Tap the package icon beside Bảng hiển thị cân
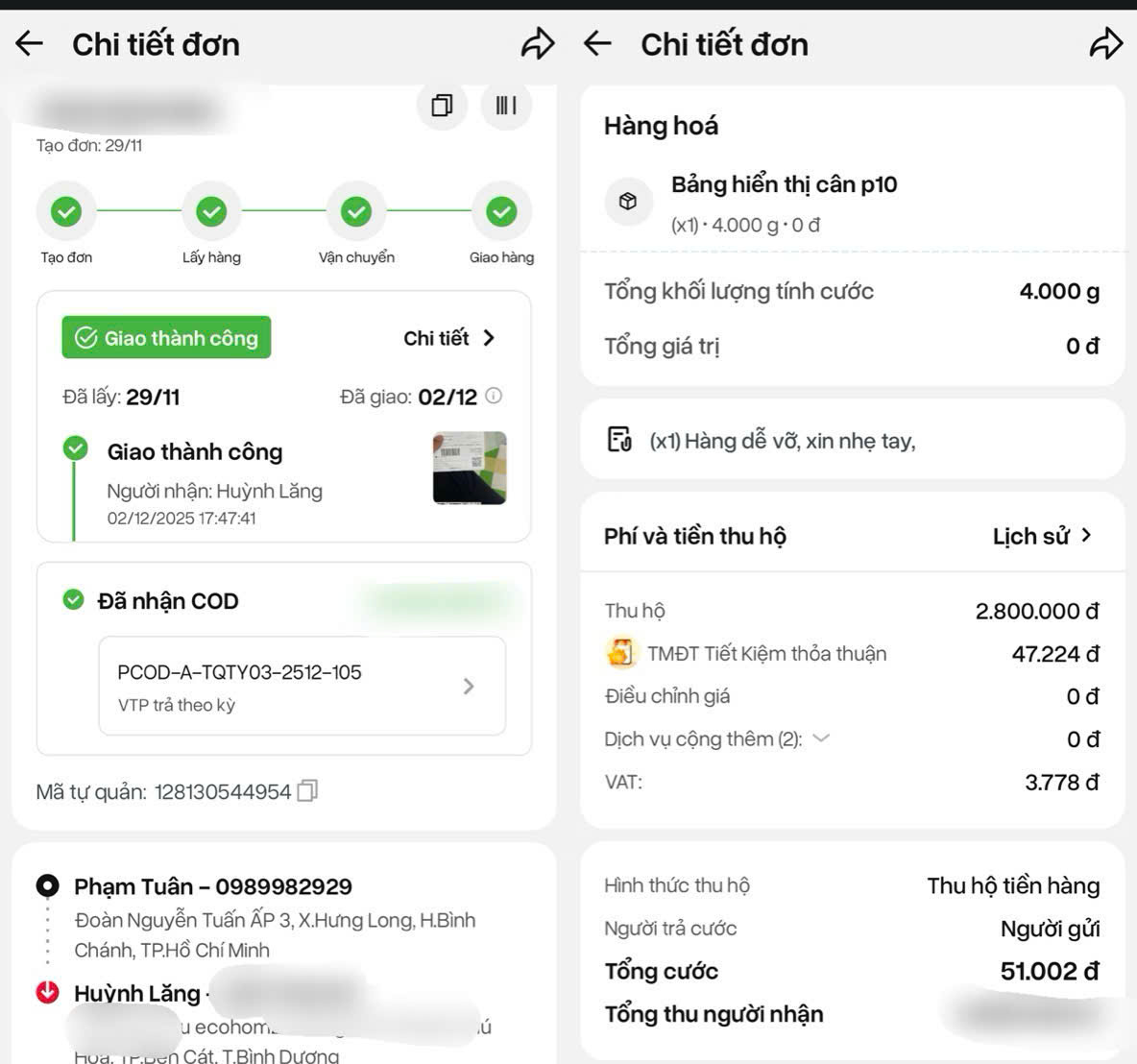This screenshot has width=1137, height=1064. (x=628, y=202)
